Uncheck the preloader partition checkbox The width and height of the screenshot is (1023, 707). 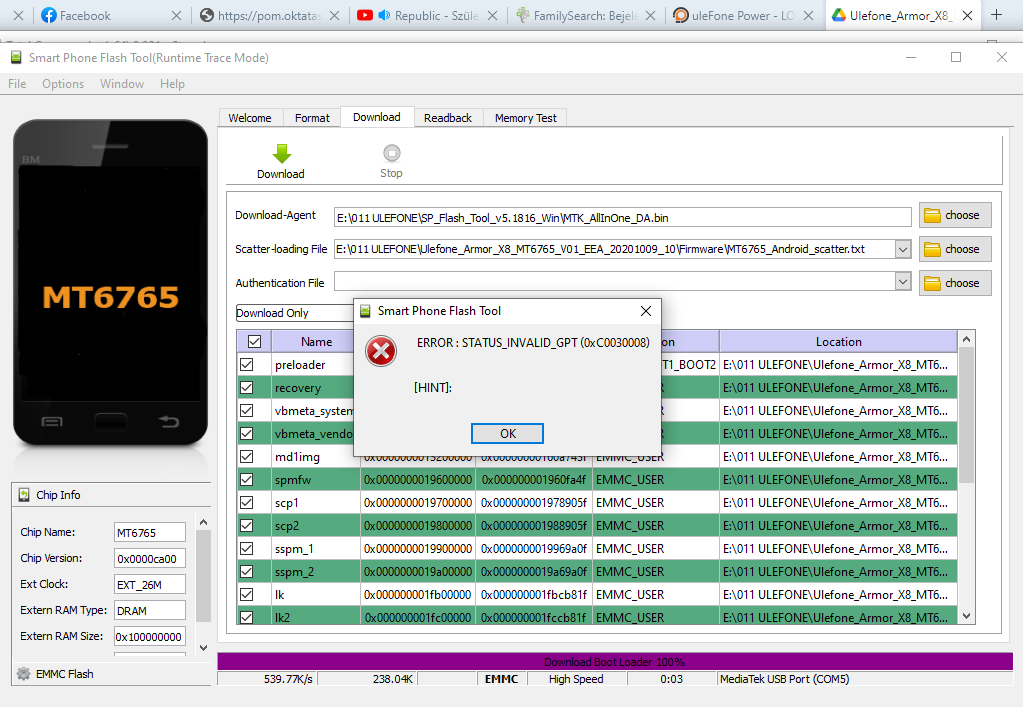[x=247, y=365]
